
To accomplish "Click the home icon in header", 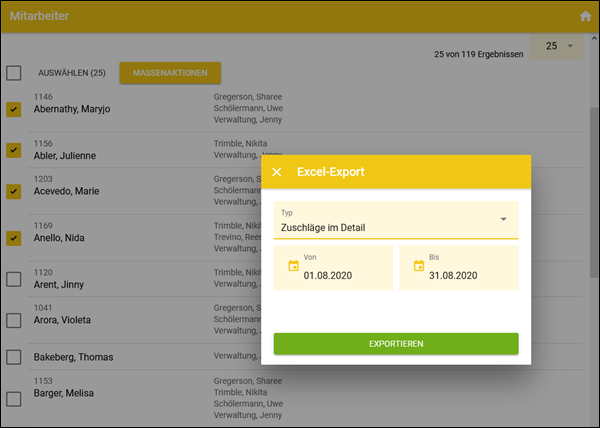I will tap(585, 16).
